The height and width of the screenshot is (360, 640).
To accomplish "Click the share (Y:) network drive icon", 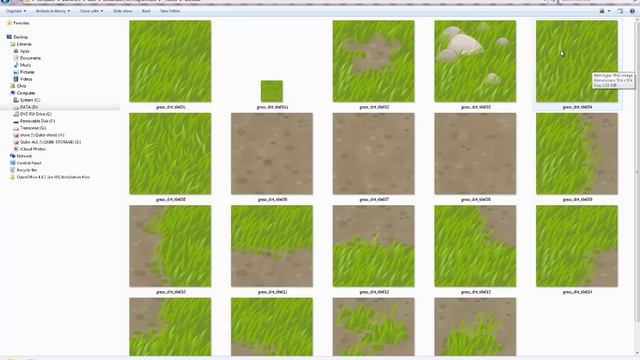I will pyautogui.click(x=16, y=135).
